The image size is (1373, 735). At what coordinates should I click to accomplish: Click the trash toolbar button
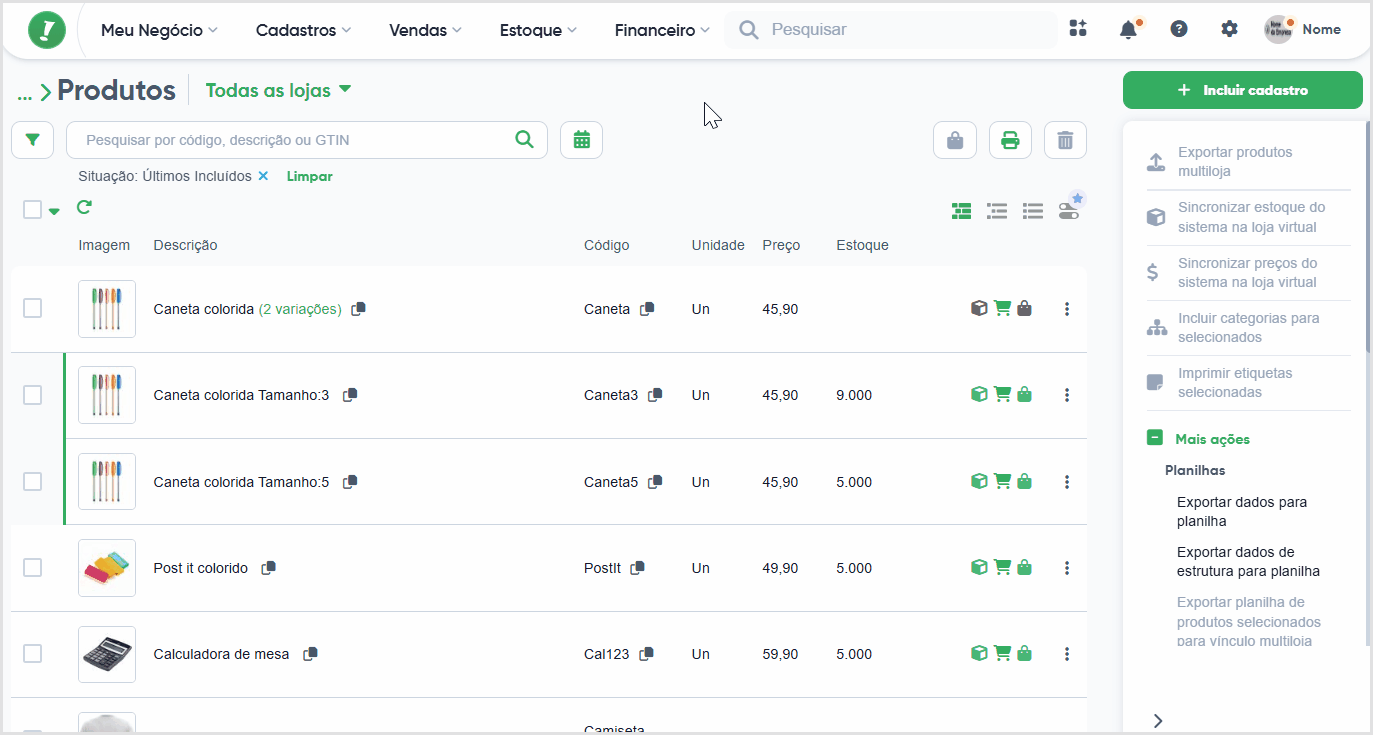pos(1065,140)
